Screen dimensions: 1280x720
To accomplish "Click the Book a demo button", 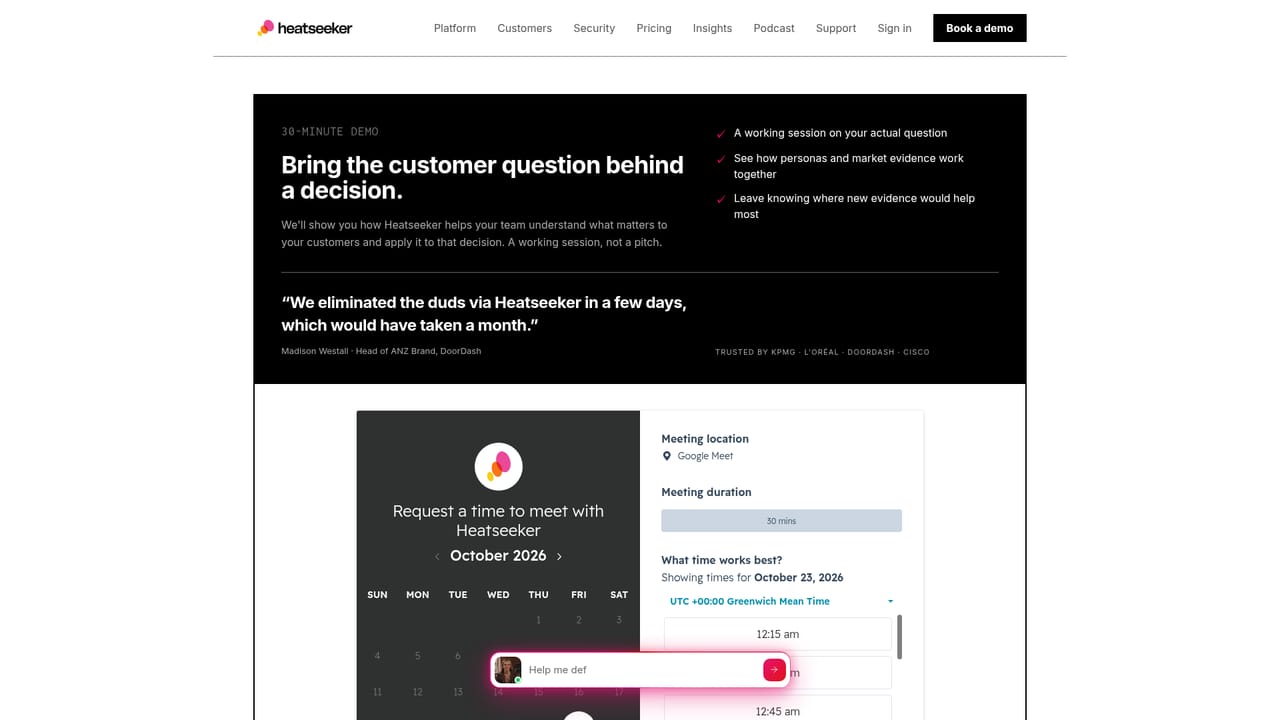I will [980, 28].
